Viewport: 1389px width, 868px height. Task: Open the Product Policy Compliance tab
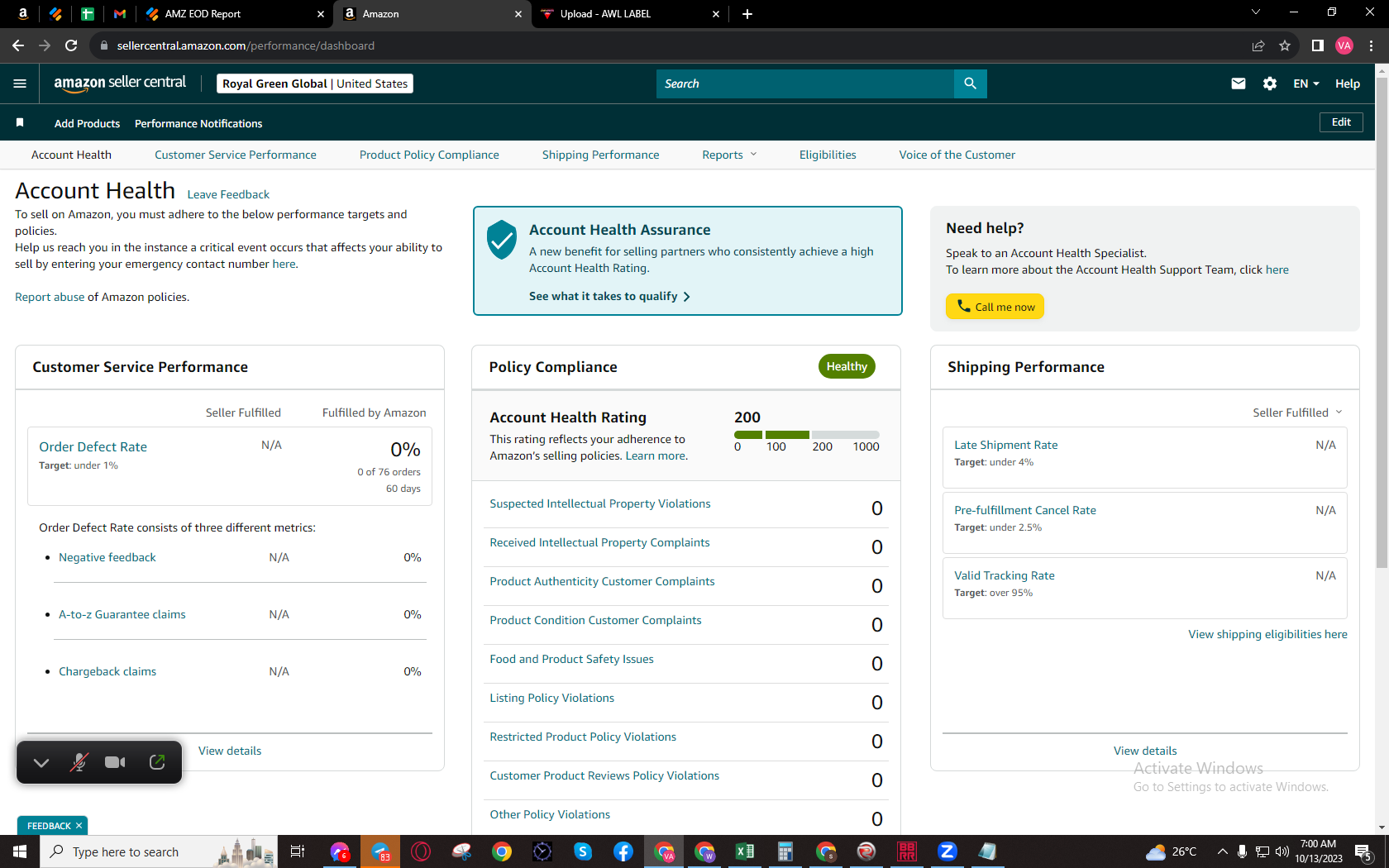coord(429,155)
